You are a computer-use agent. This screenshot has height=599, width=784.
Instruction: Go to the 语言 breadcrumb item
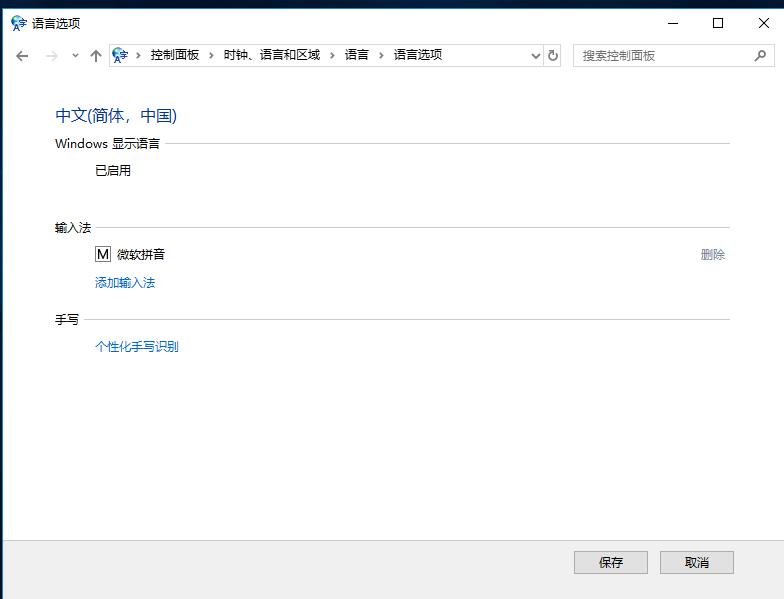356,56
